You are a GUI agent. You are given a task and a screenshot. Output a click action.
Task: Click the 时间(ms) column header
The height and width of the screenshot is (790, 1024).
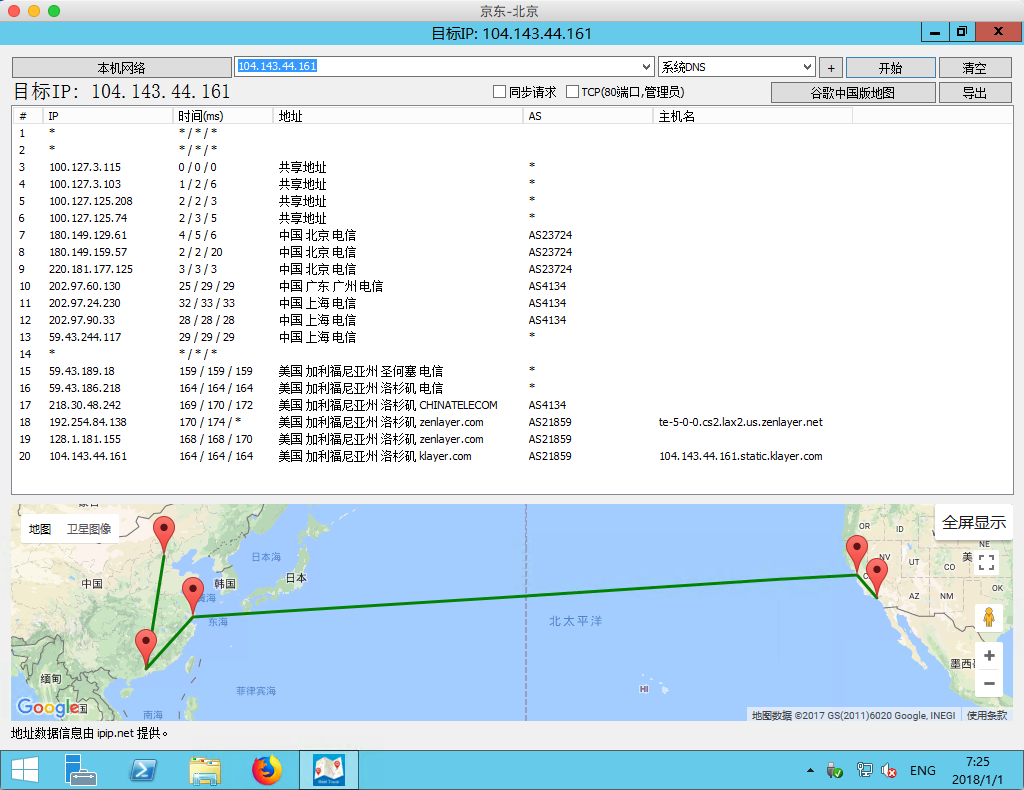pos(201,116)
